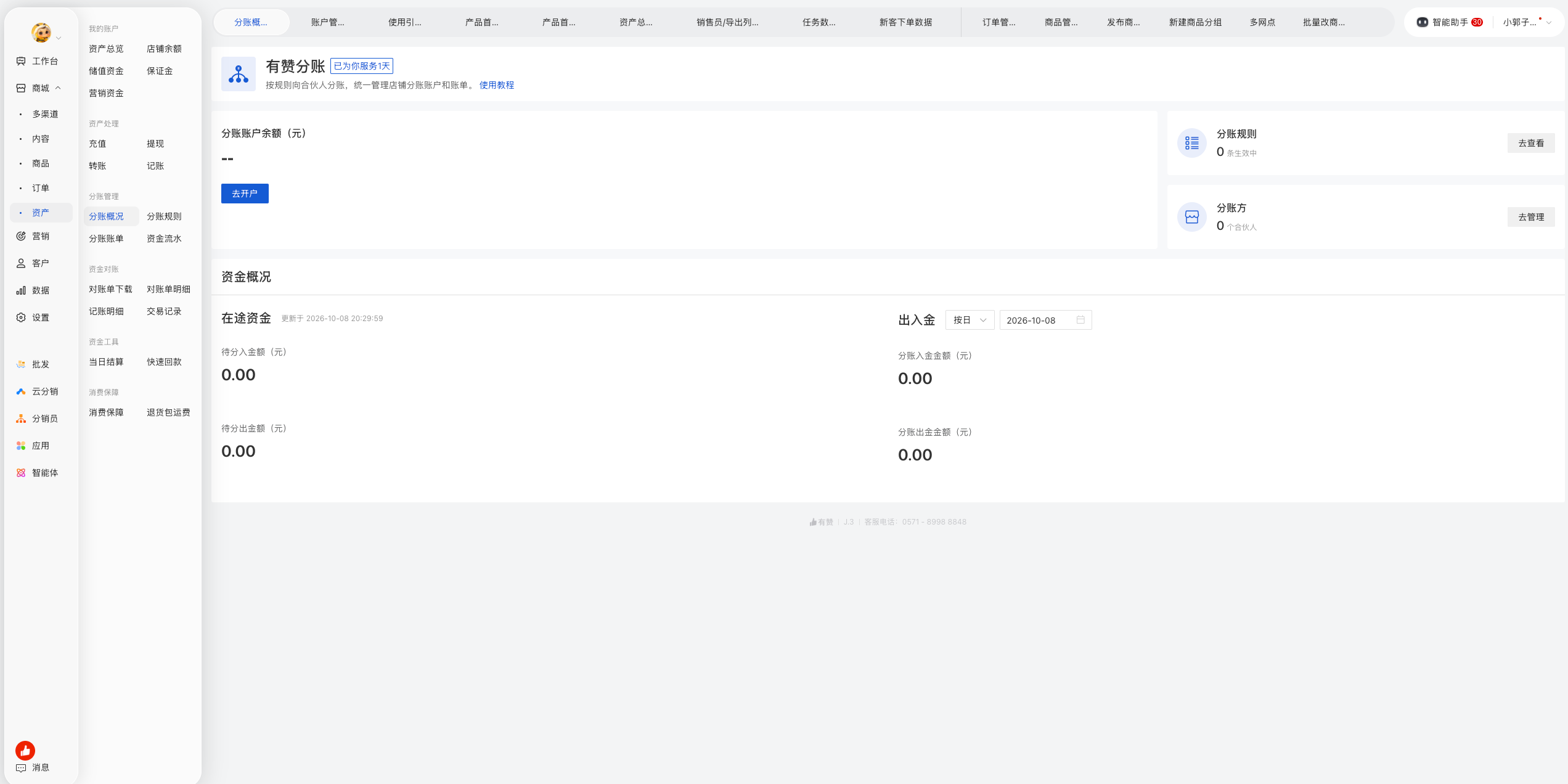Expand the 小郭子 account menu
The height and width of the screenshot is (784, 1568).
point(1527,22)
